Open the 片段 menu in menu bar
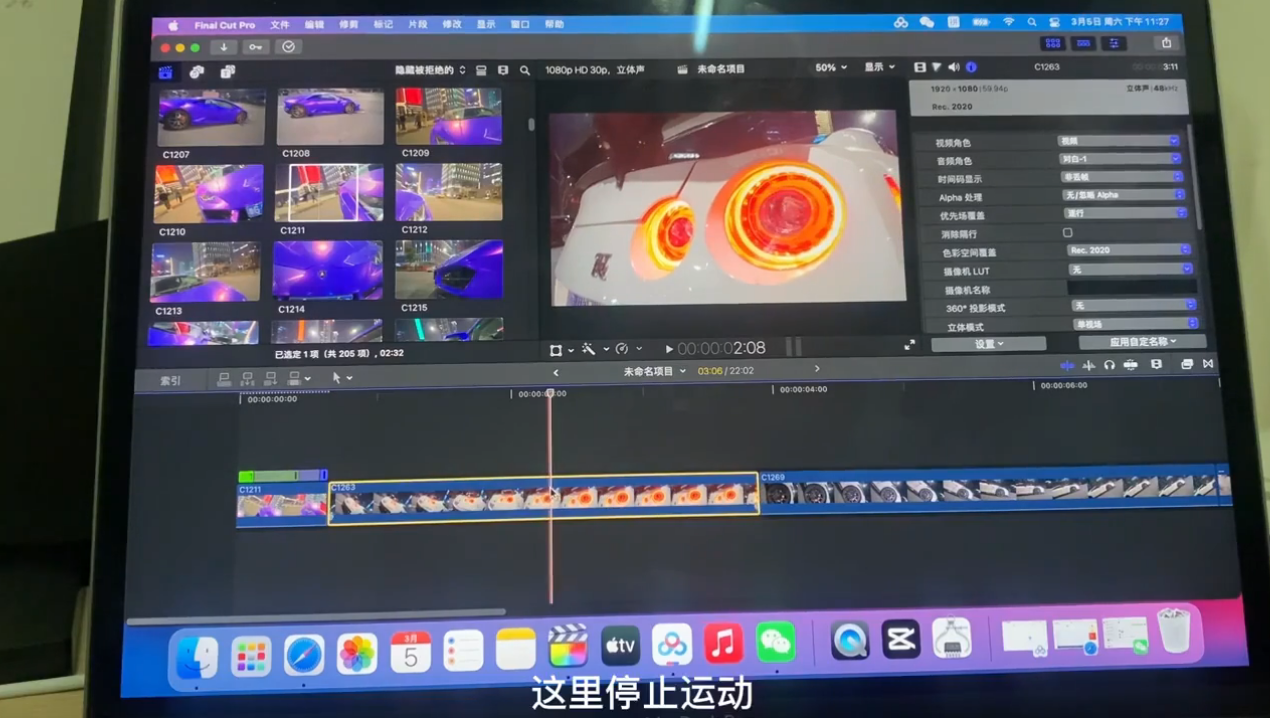 (x=417, y=24)
